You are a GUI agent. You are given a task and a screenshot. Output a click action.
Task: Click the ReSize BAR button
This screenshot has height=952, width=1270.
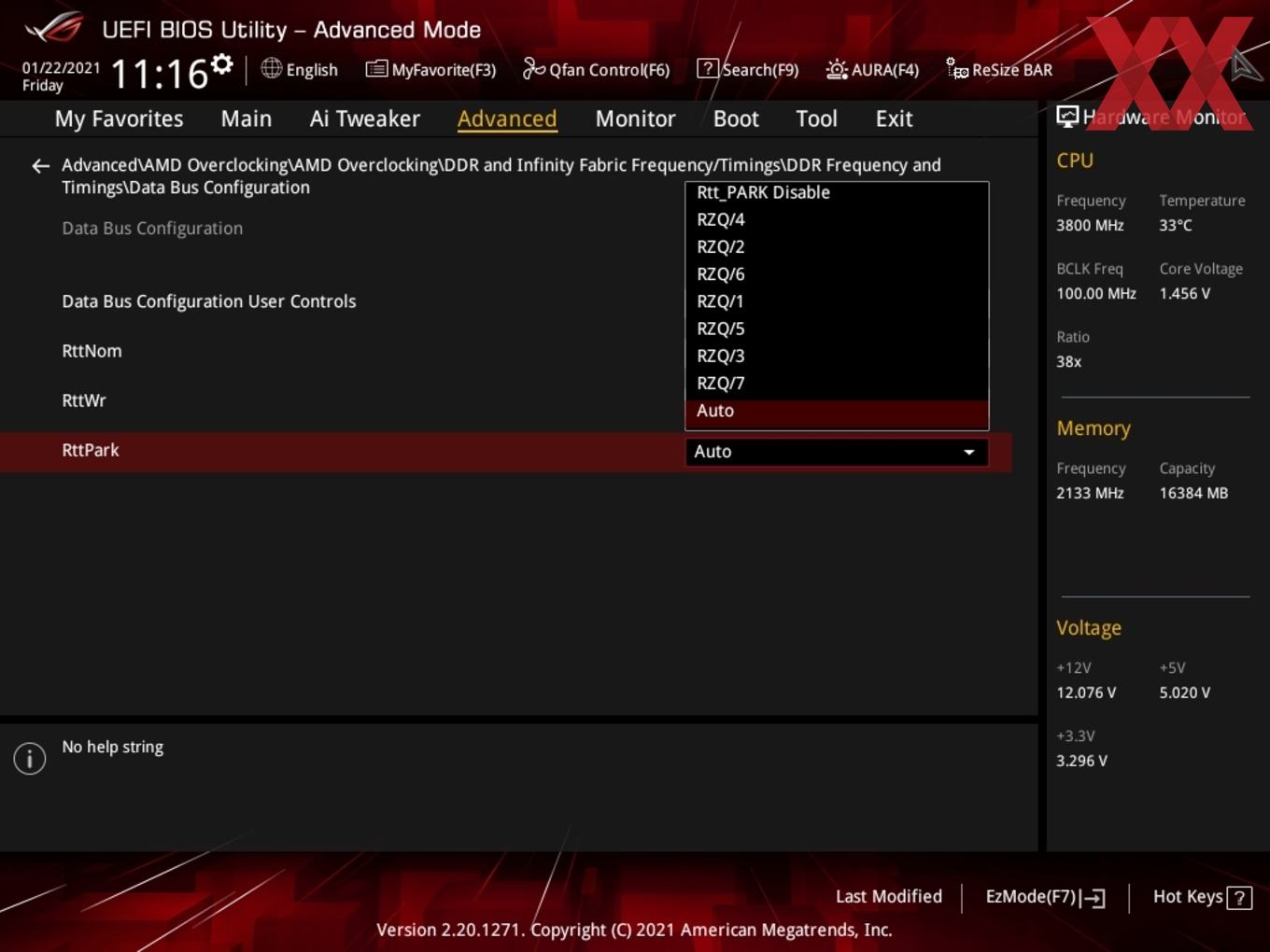coord(999,69)
